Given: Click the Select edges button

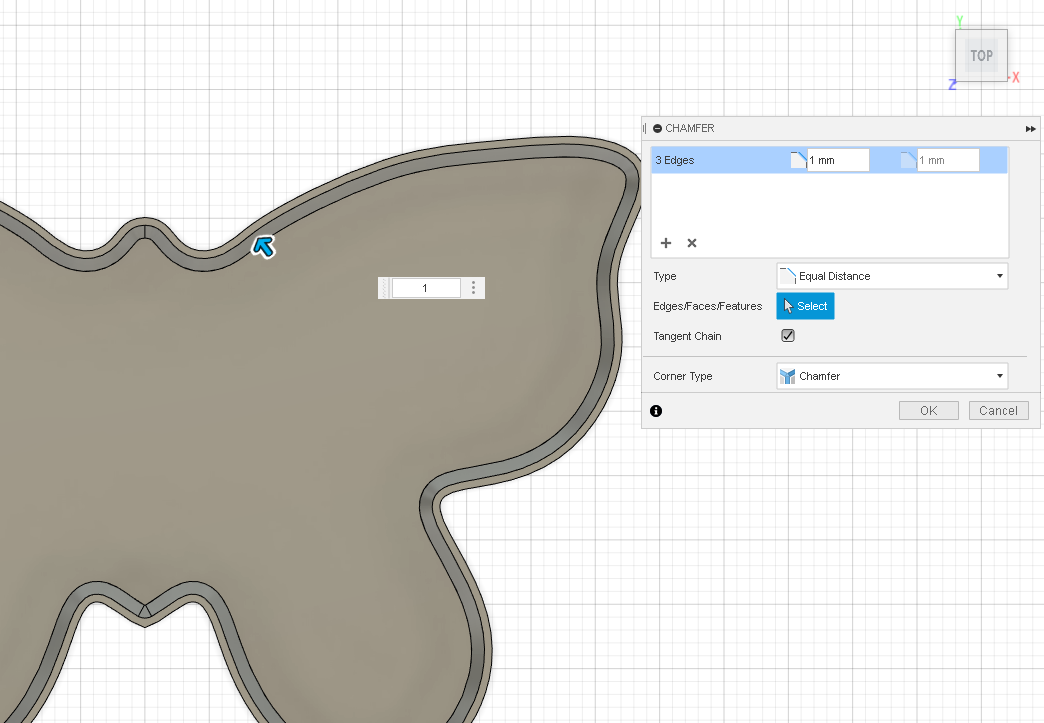Looking at the screenshot, I should 805,306.
